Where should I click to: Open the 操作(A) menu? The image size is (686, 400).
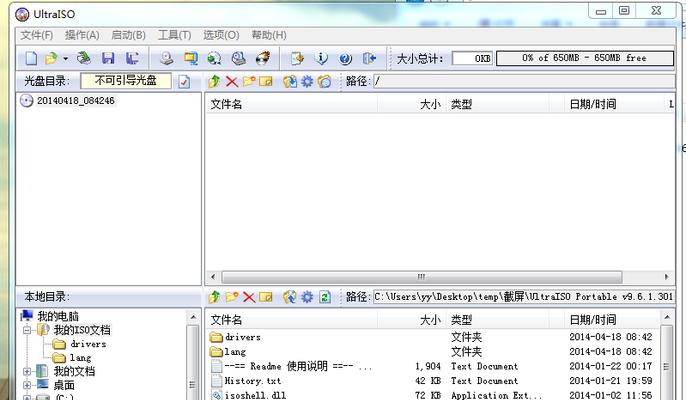pyautogui.click(x=82, y=35)
